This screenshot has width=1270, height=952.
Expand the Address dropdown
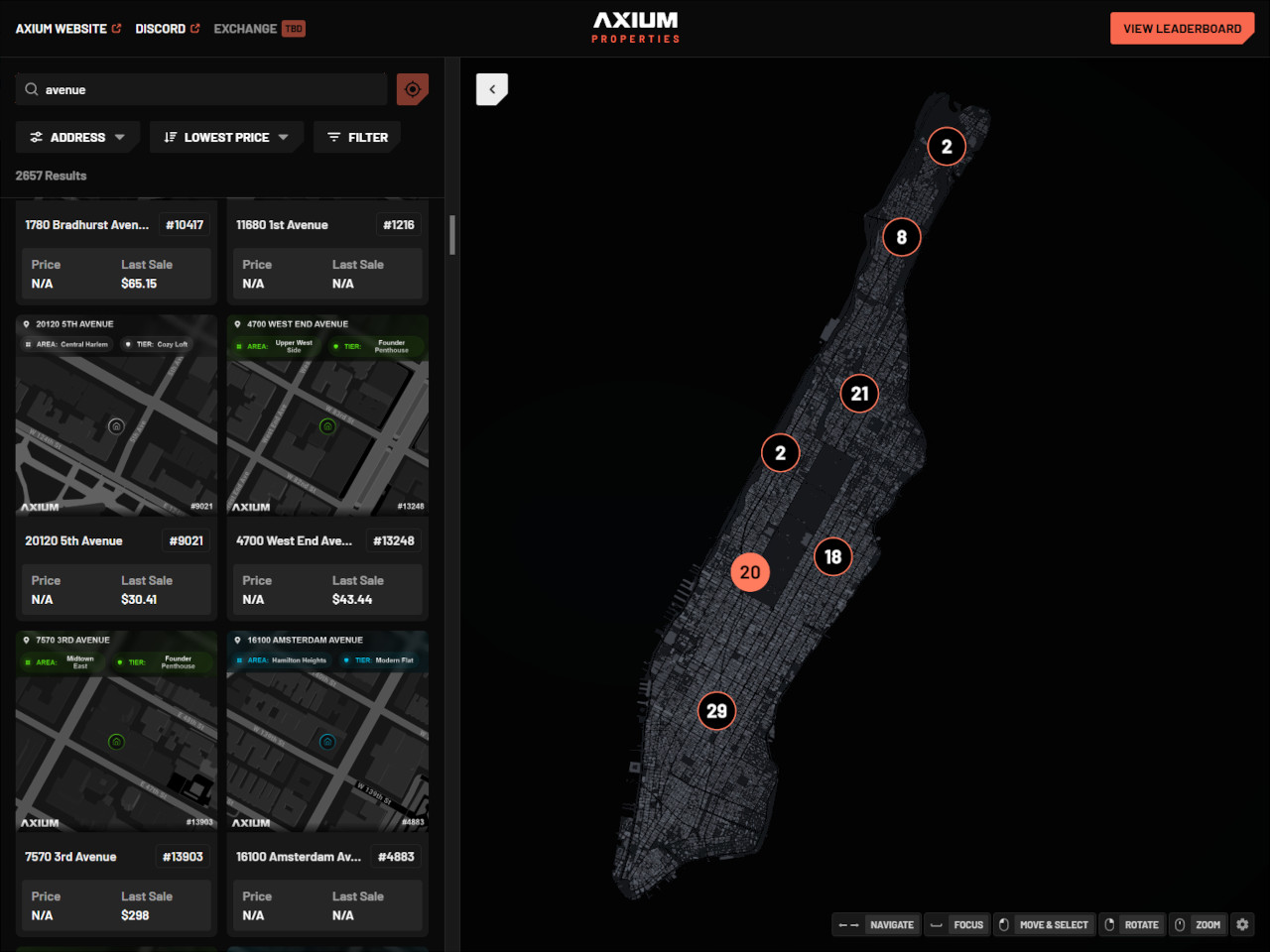click(77, 138)
